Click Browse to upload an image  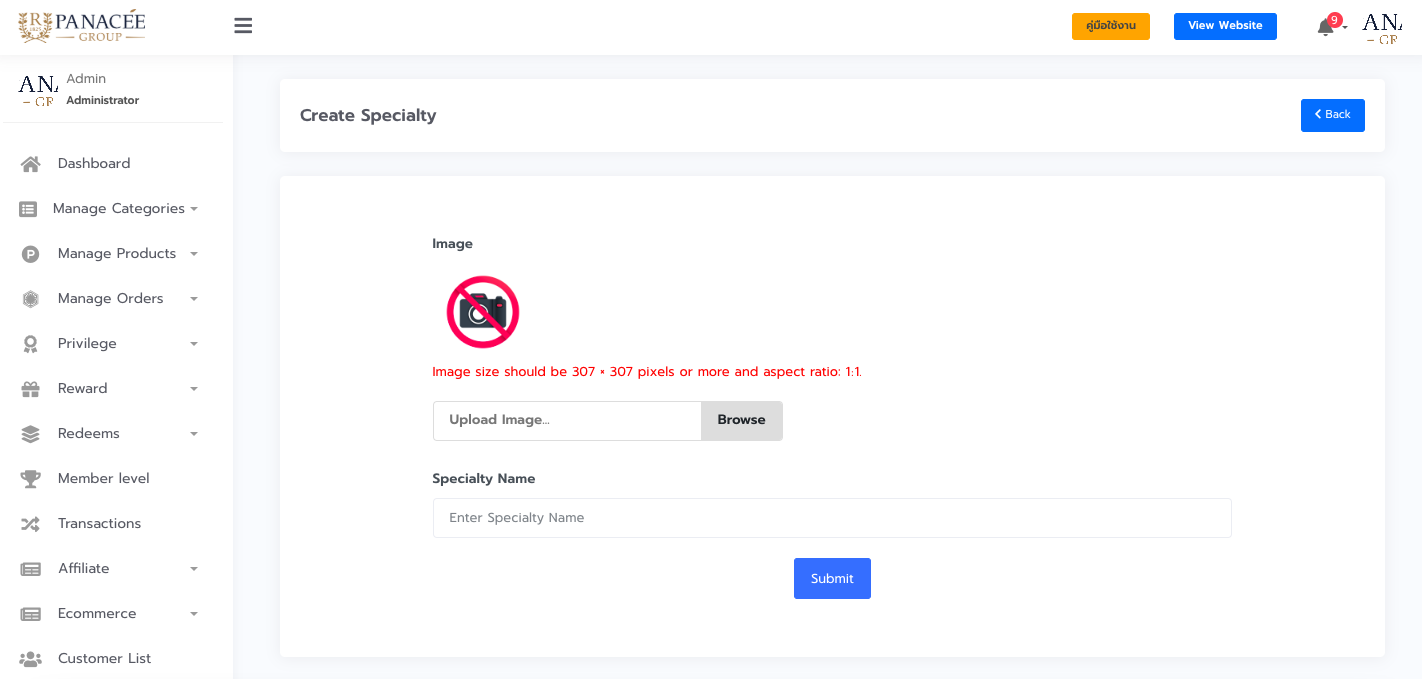tap(741, 421)
